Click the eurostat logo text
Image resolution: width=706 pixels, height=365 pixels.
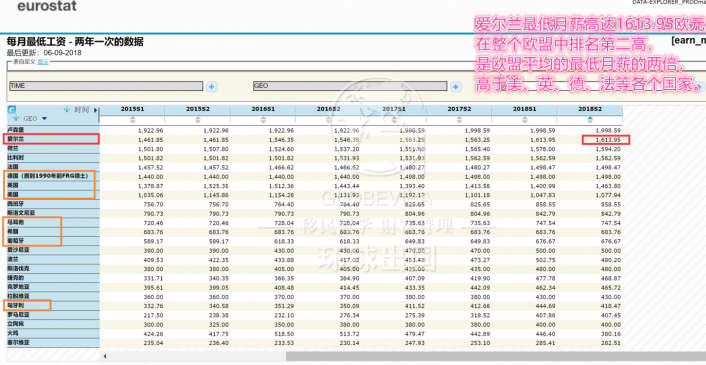pyautogui.click(x=47, y=6)
